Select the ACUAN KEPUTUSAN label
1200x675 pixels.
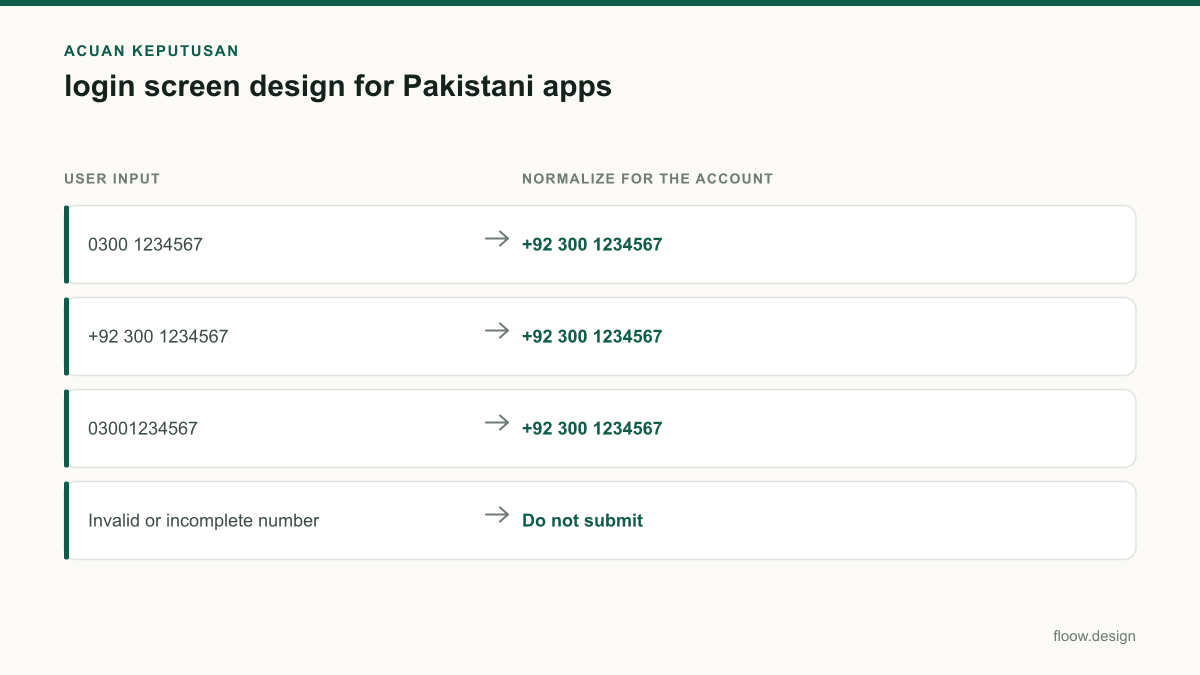(151, 50)
